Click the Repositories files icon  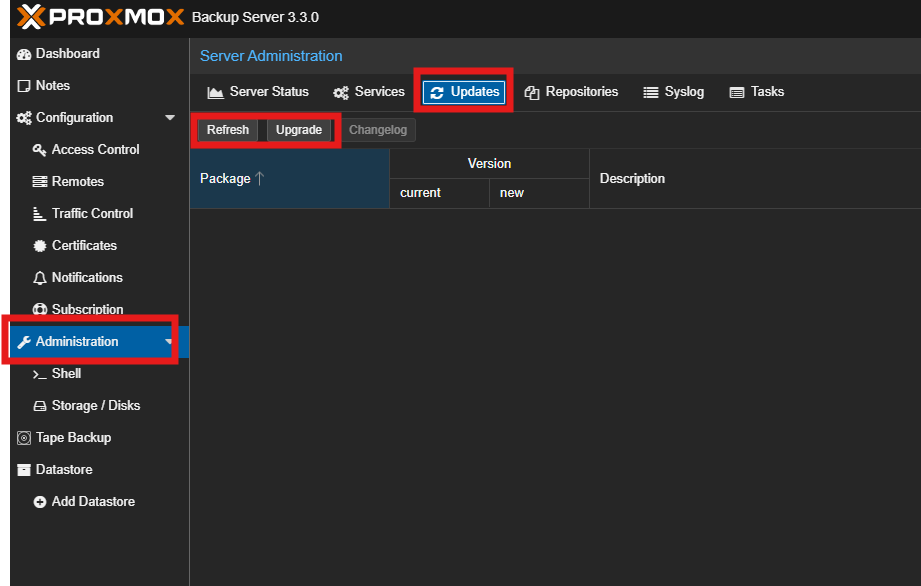(x=532, y=92)
